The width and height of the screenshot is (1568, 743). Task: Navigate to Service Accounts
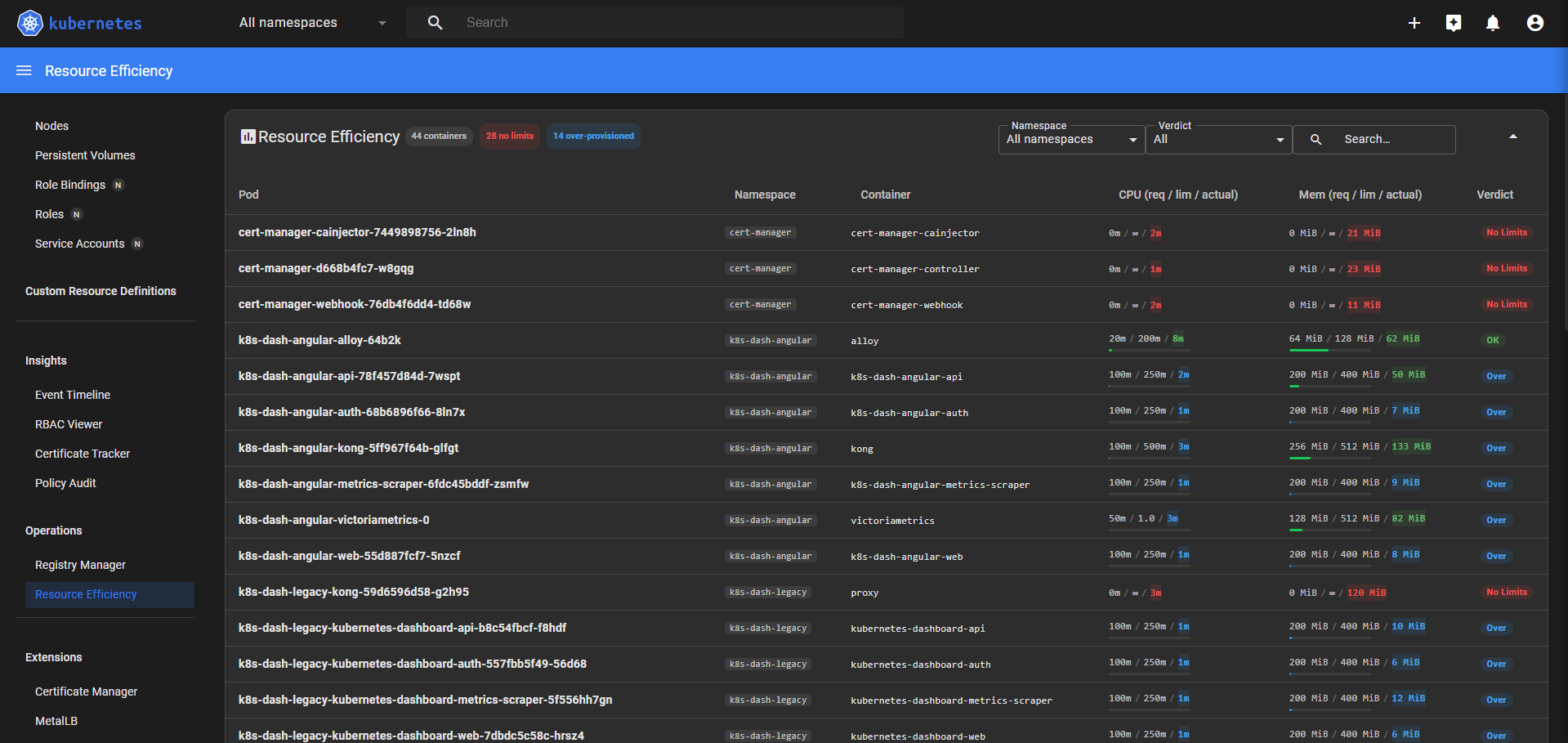80,244
